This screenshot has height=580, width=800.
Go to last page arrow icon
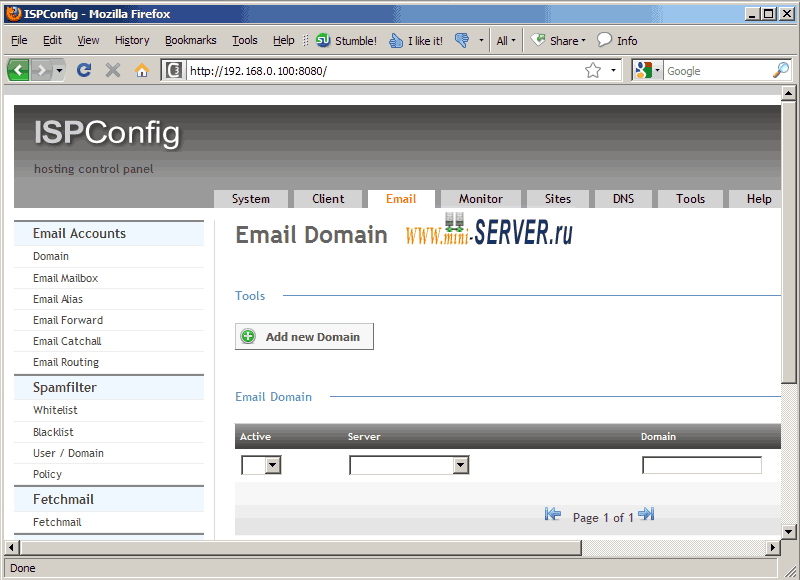click(x=646, y=514)
